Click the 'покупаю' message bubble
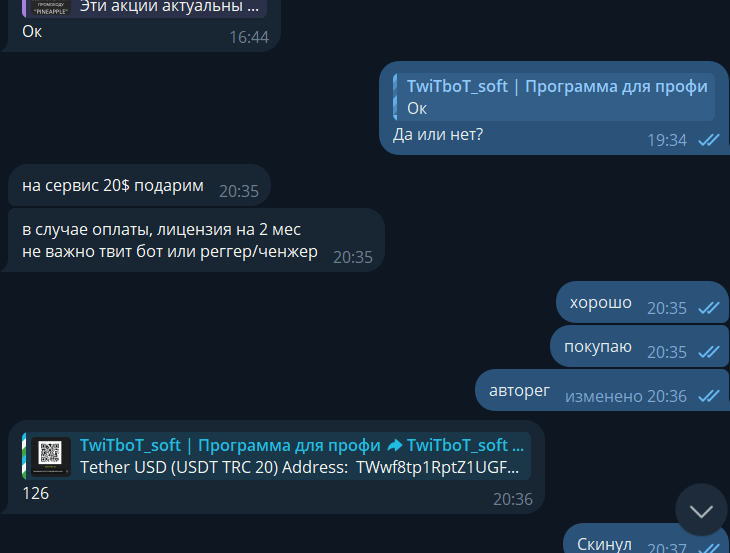This screenshot has width=730, height=553. 640,346
